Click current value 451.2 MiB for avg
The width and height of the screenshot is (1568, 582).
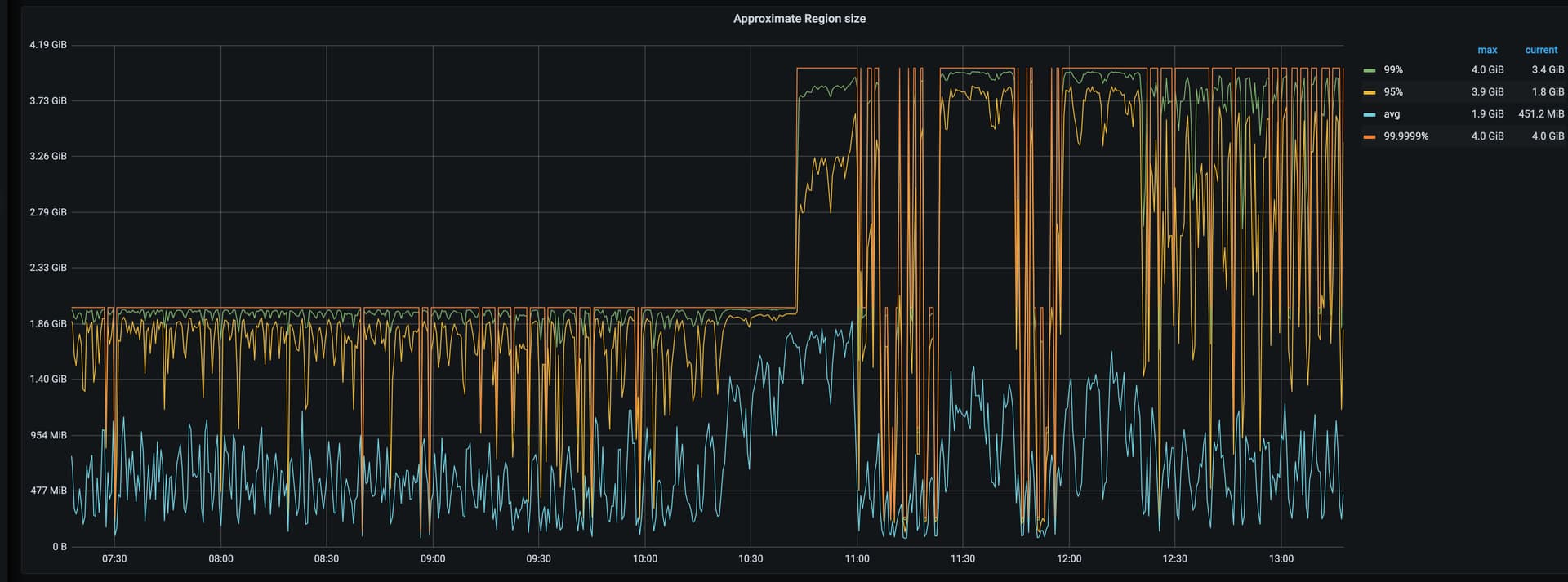pyautogui.click(x=1541, y=114)
